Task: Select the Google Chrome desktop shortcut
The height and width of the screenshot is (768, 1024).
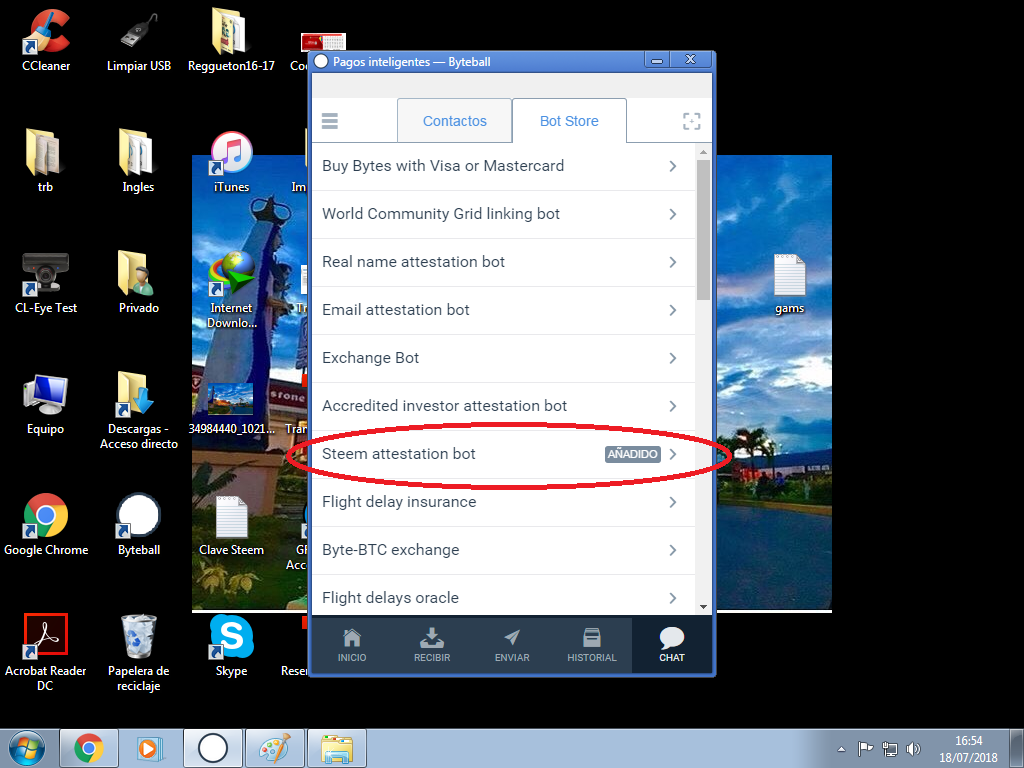Action: point(46,525)
